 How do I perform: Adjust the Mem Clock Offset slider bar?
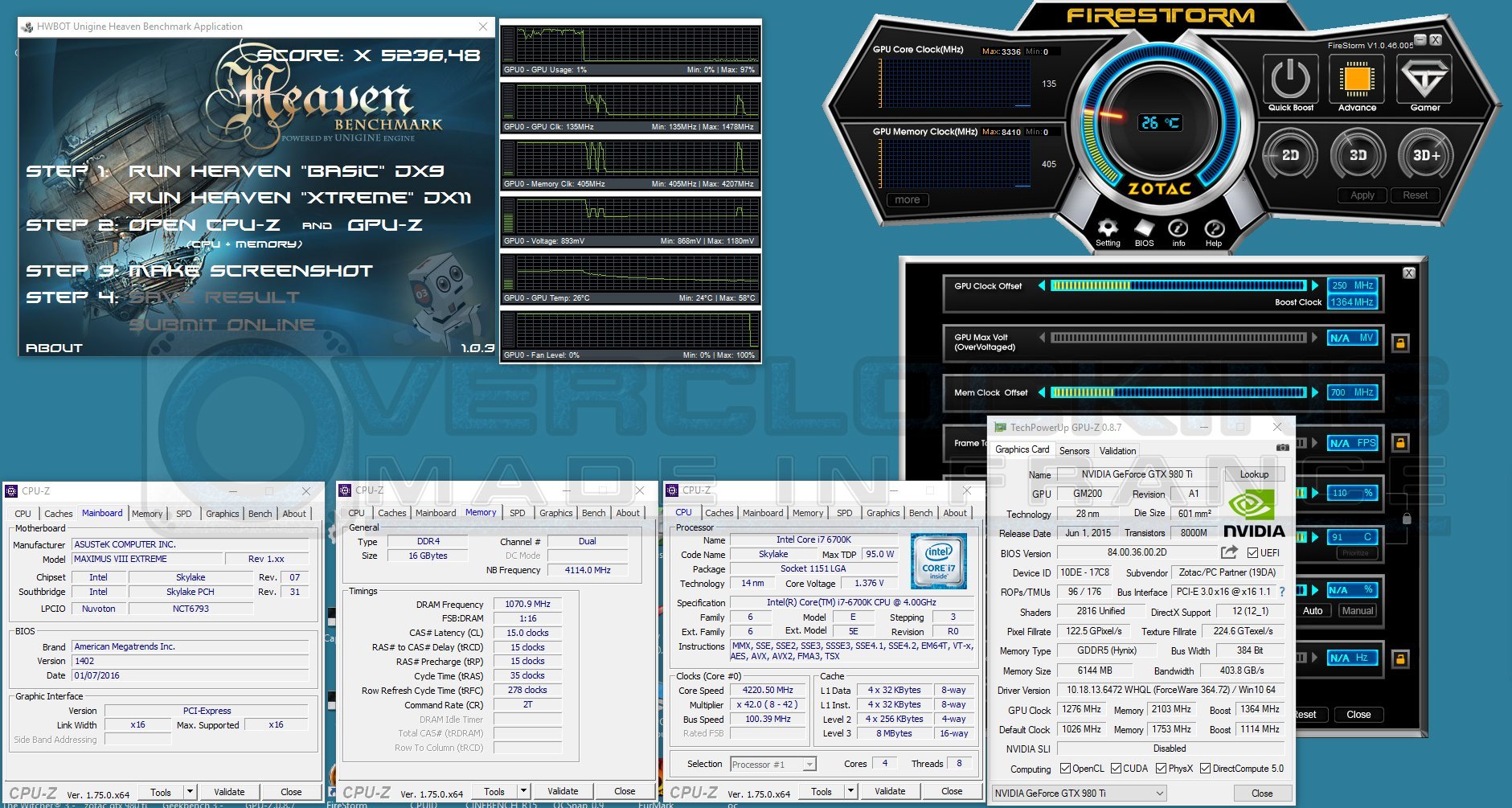click(x=1178, y=392)
